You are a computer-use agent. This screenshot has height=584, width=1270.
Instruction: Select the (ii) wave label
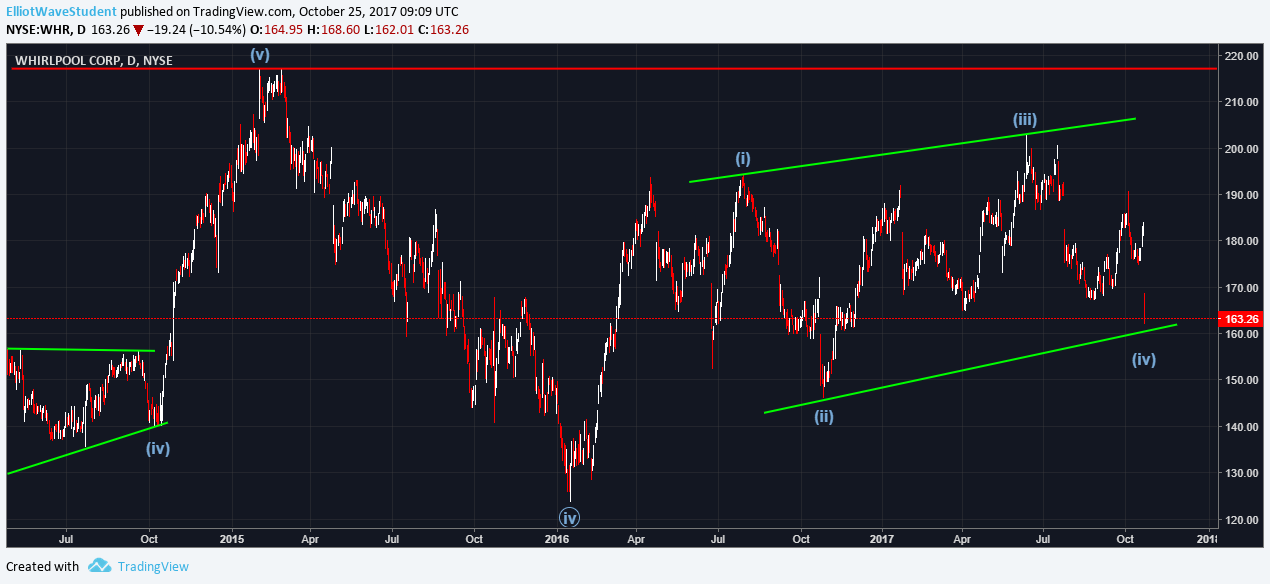[824, 416]
